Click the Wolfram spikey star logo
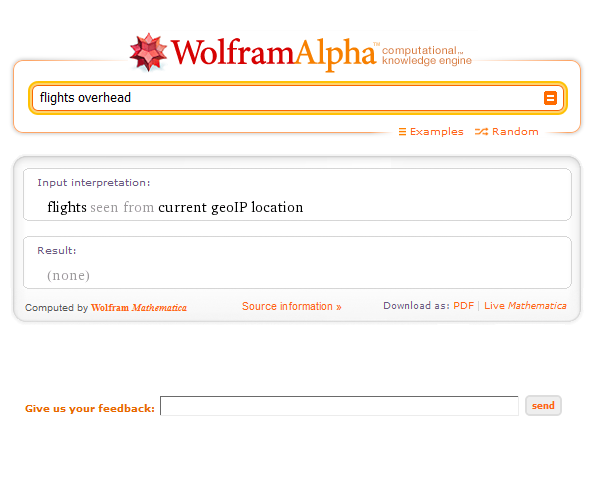This screenshot has height=491, width=594. pos(148,52)
